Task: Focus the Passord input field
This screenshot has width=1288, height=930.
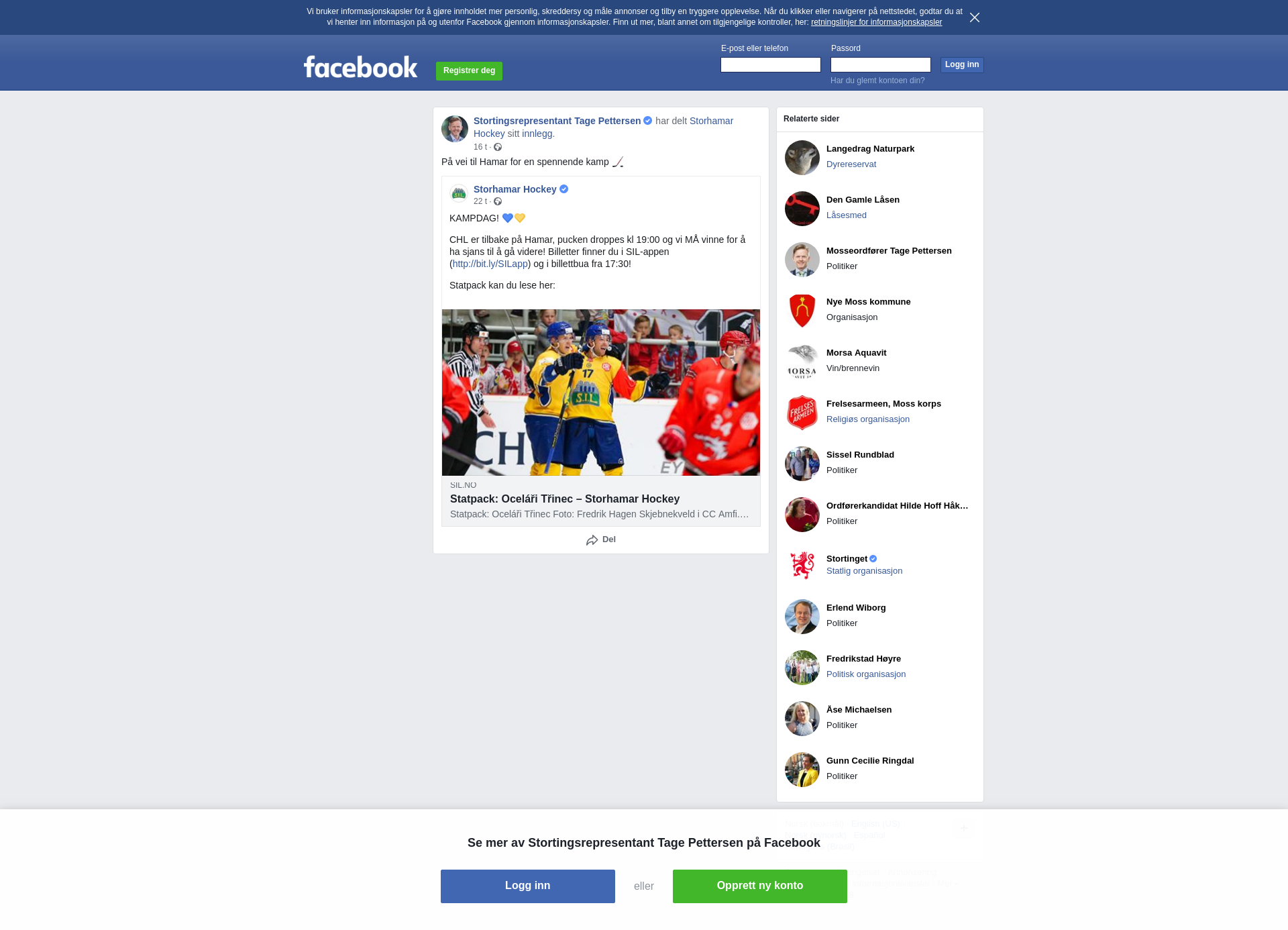Action: (x=881, y=64)
